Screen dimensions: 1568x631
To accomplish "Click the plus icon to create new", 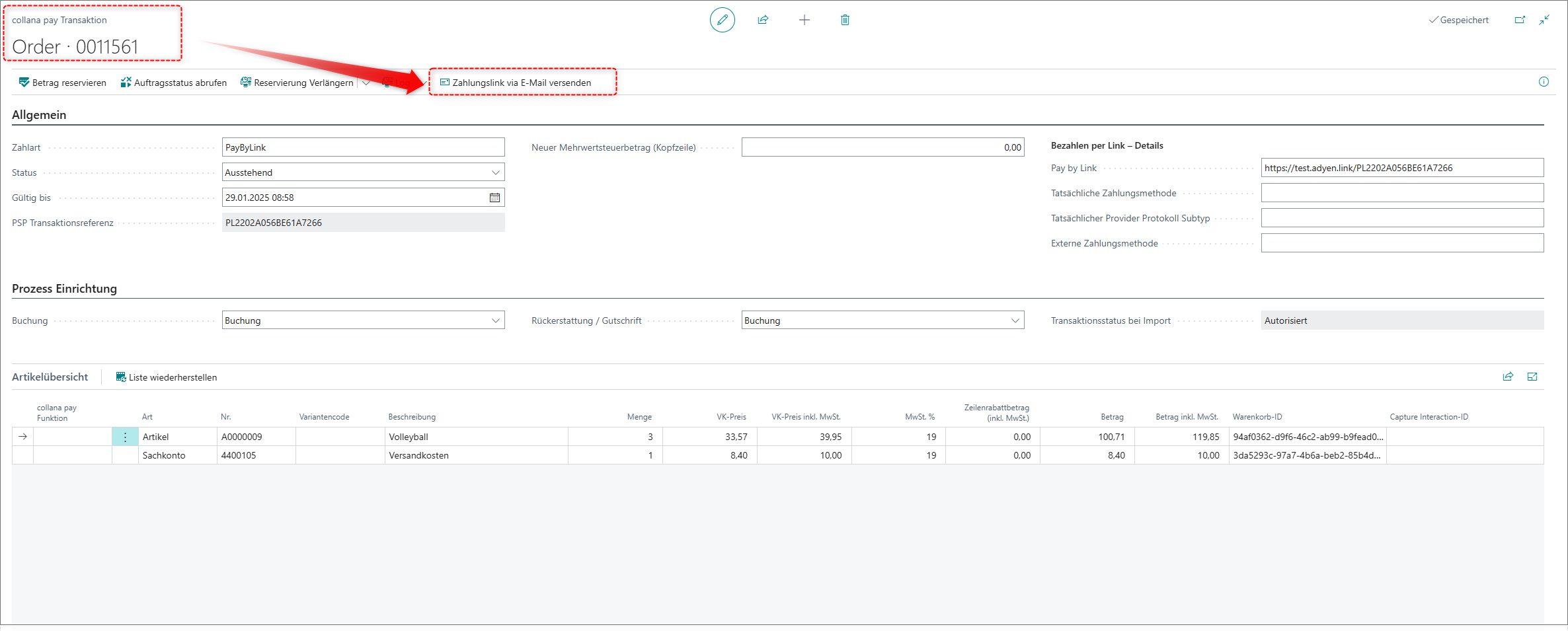I will click(804, 20).
